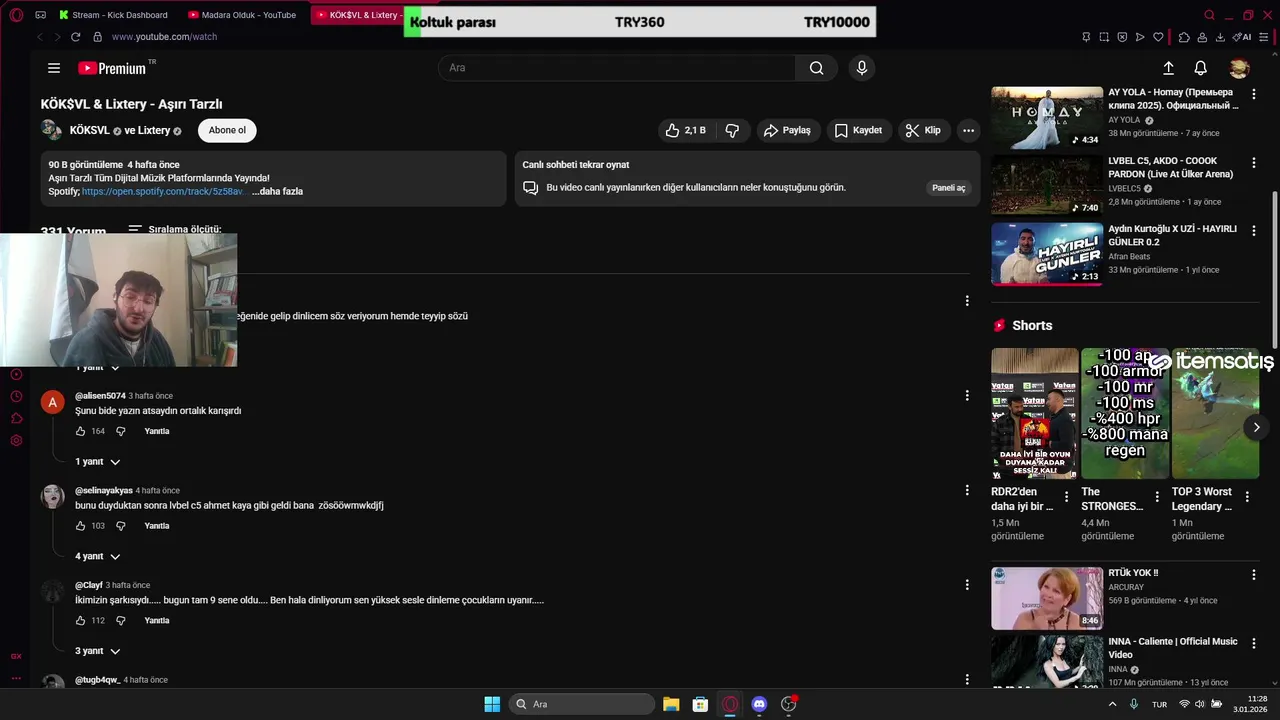Open menu for TOP 3 Worst Legendary Short

tap(1247, 496)
